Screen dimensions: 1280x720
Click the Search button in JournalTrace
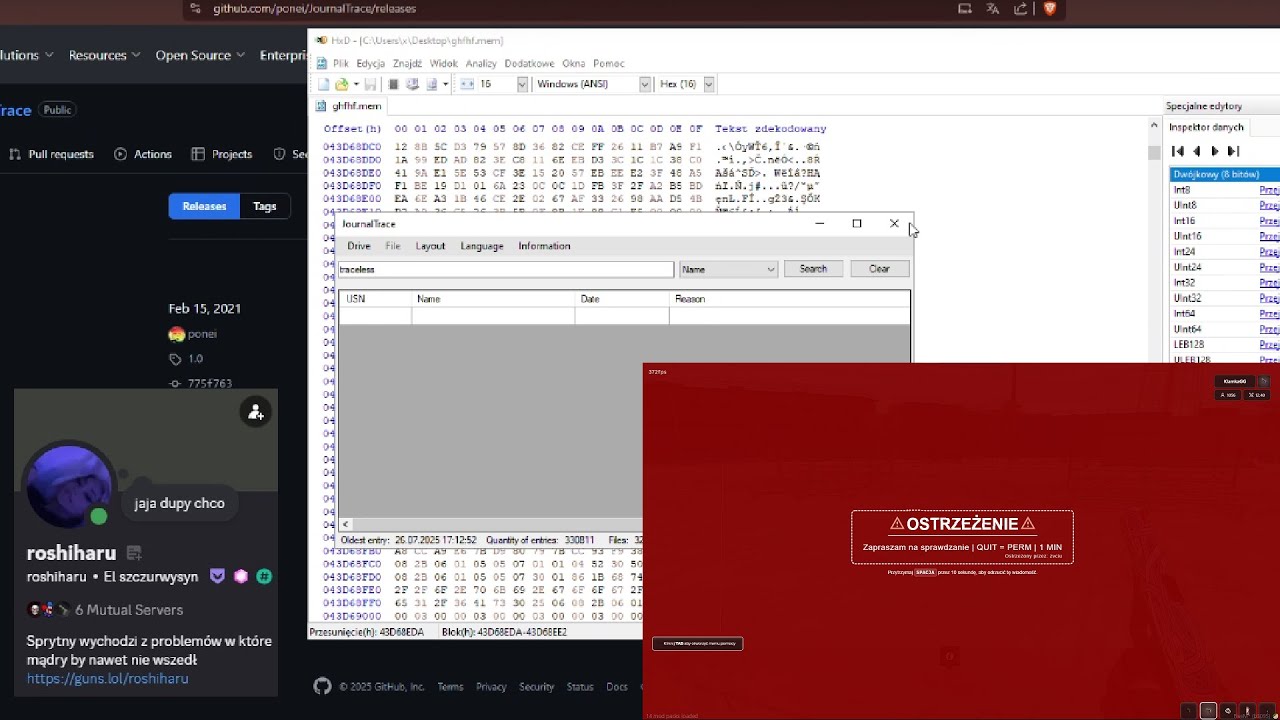pyautogui.click(x=813, y=269)
